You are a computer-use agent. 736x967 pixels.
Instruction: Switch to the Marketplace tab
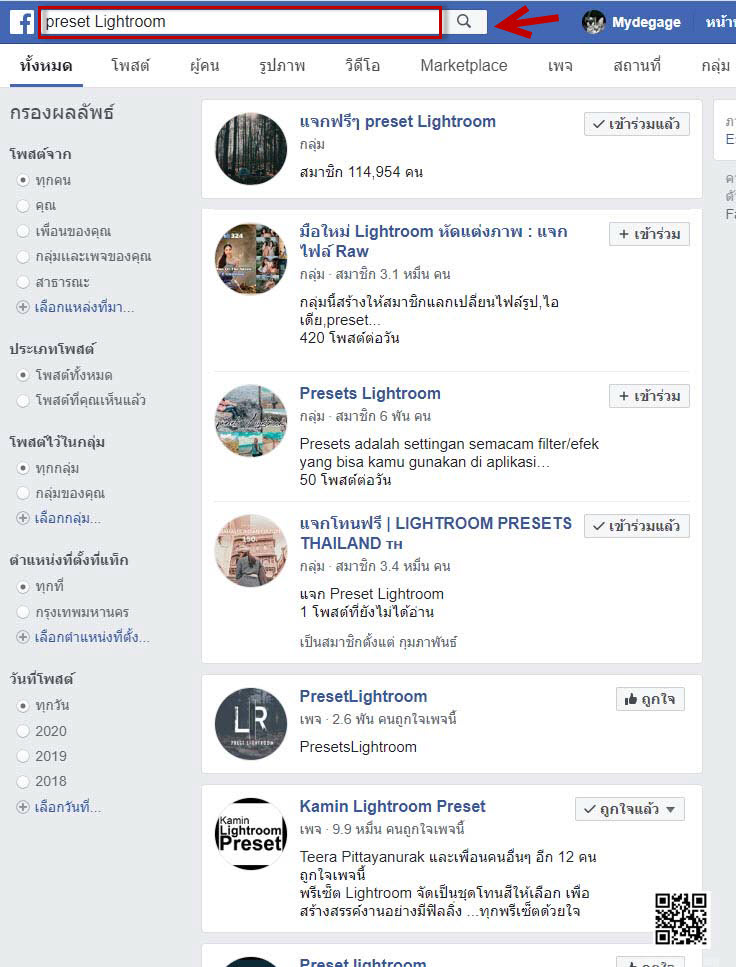coord(464,65)
